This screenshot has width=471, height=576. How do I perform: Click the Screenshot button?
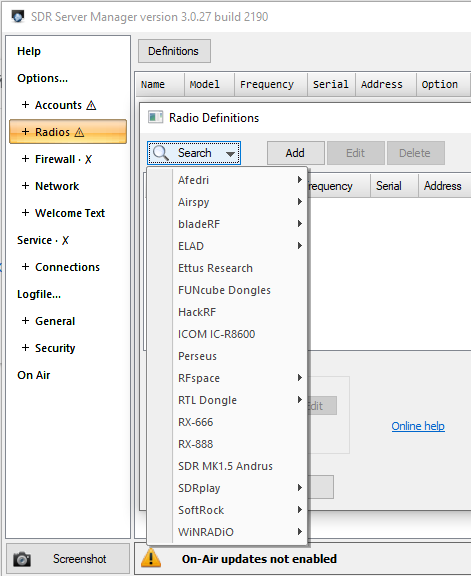[68, 559]
